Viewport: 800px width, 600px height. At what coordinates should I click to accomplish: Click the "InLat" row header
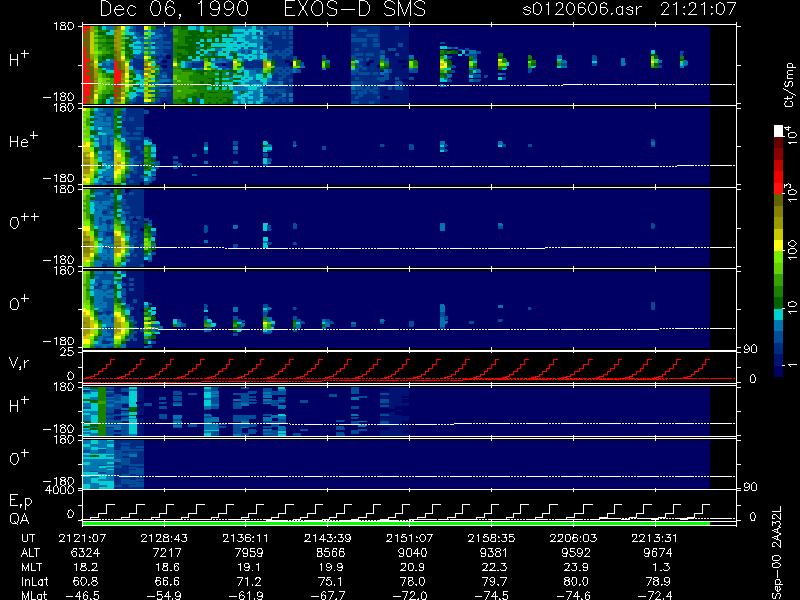[35, 582]
